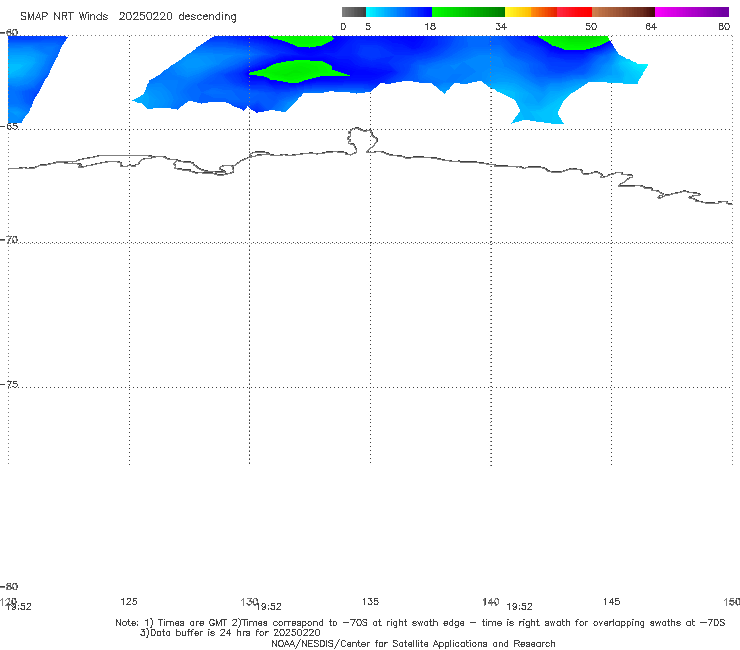Click the green wind patch centered near longitude 132

(299, 71)
